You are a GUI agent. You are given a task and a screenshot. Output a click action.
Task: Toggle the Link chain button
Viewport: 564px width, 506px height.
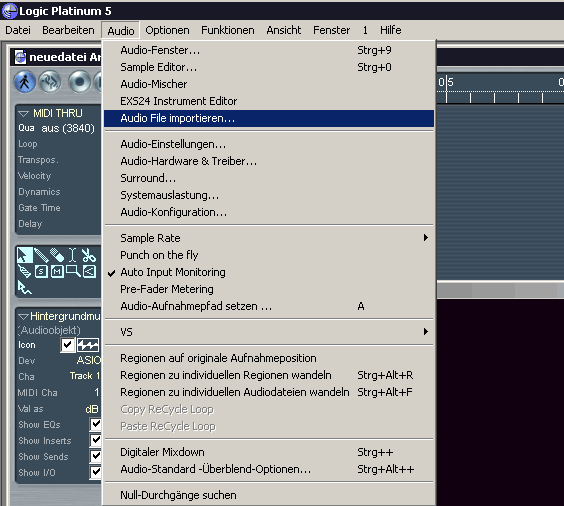pos(50,82)
